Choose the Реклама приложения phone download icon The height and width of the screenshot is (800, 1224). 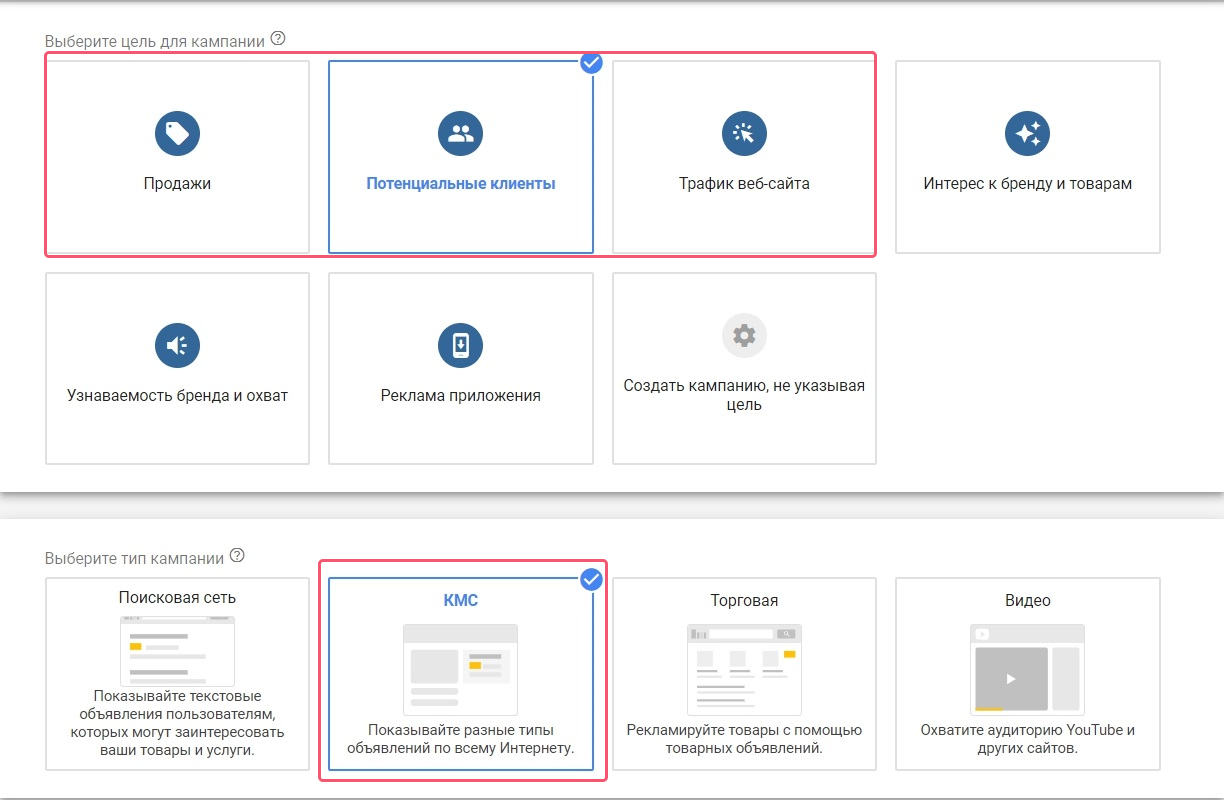click(460, 345)
